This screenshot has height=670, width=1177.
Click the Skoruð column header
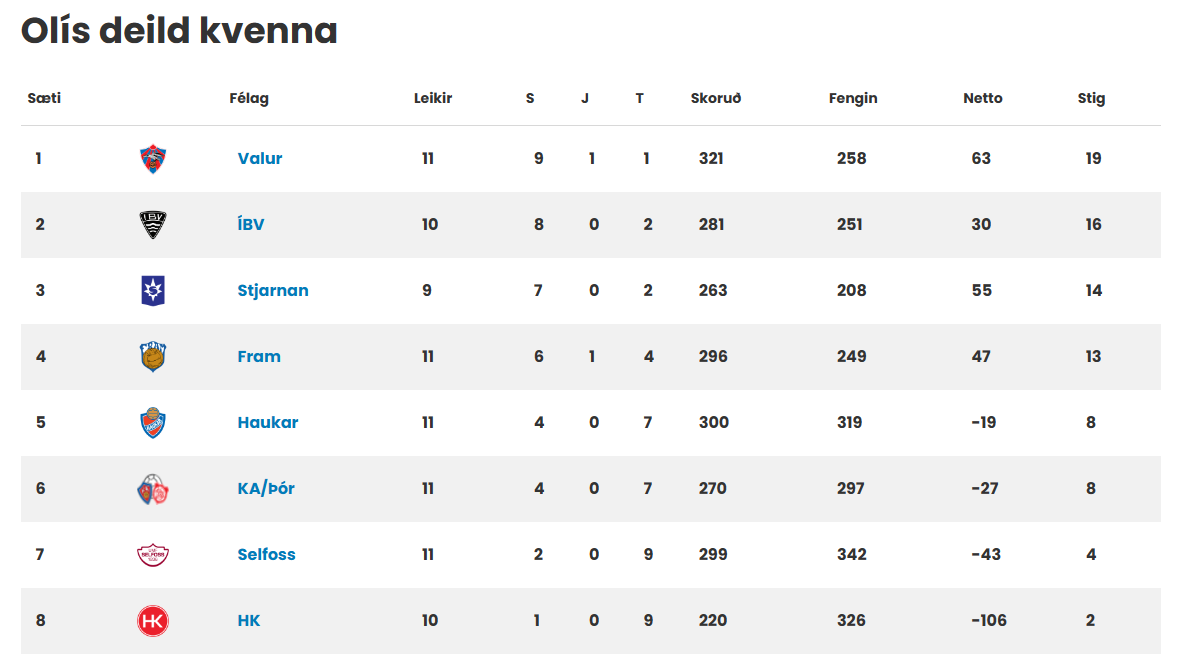(715, 98)
